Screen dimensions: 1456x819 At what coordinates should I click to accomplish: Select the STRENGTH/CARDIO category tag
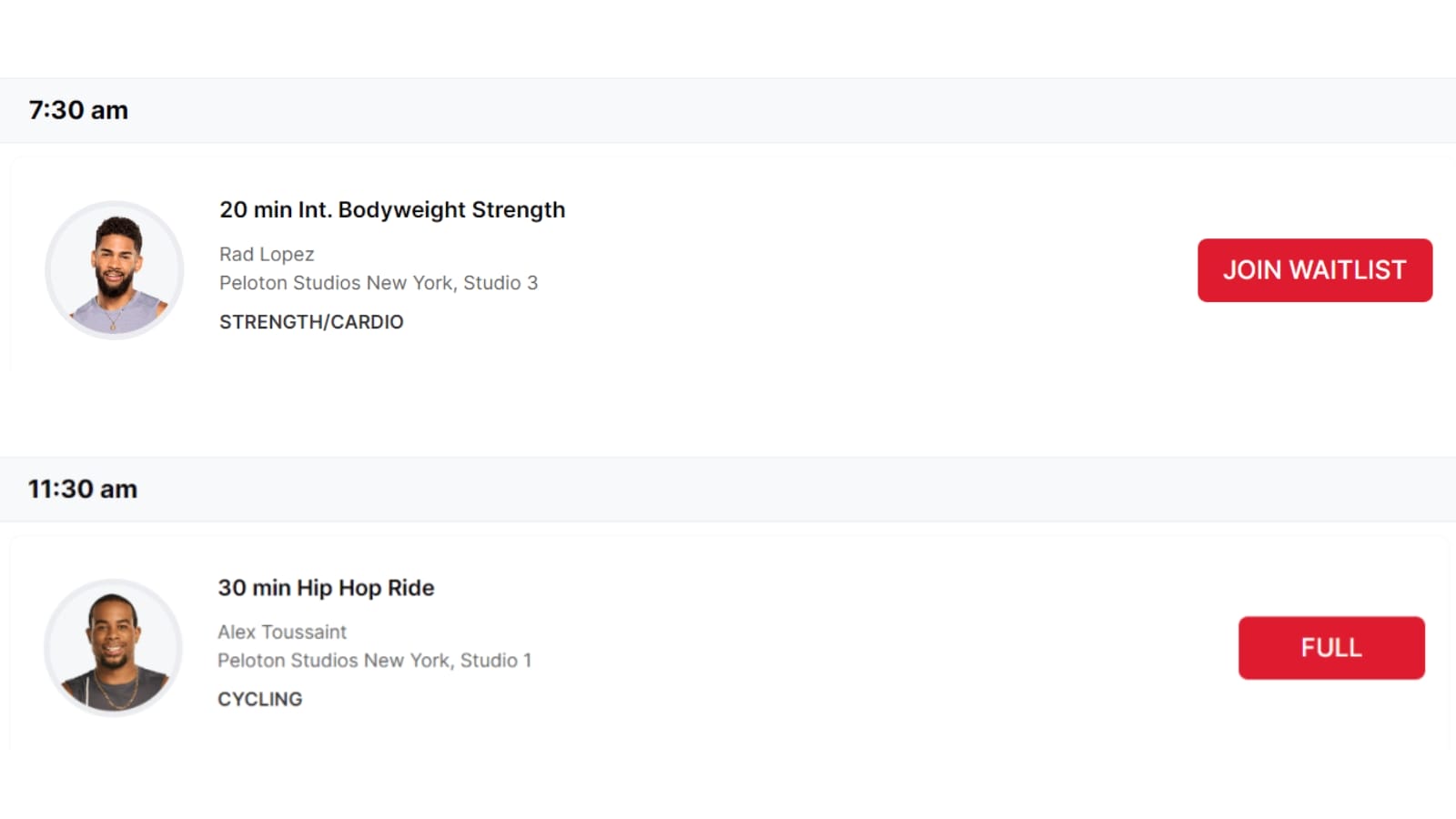pos(310,321)
